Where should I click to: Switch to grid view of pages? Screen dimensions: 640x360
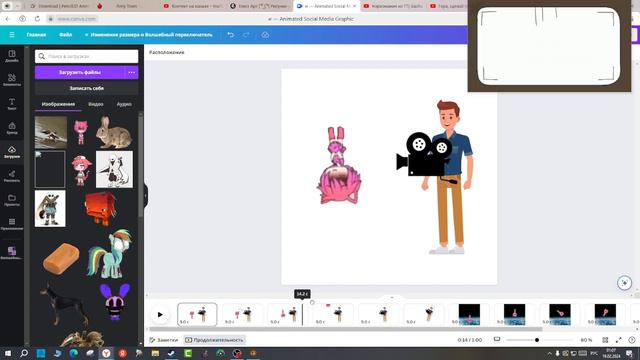tap(605, 340)
